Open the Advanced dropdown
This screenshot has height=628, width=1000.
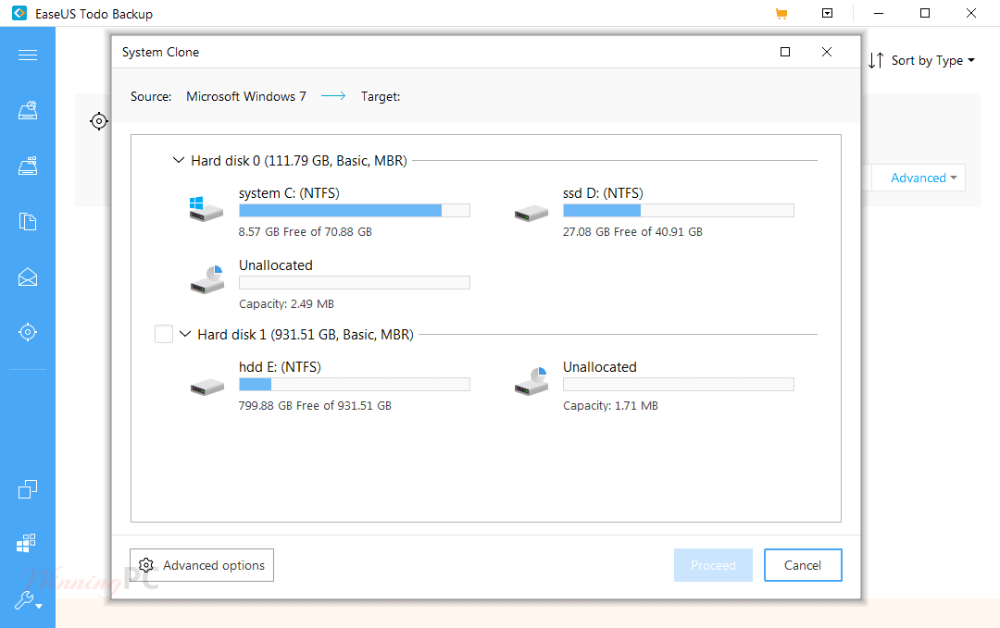coord(924,178)
